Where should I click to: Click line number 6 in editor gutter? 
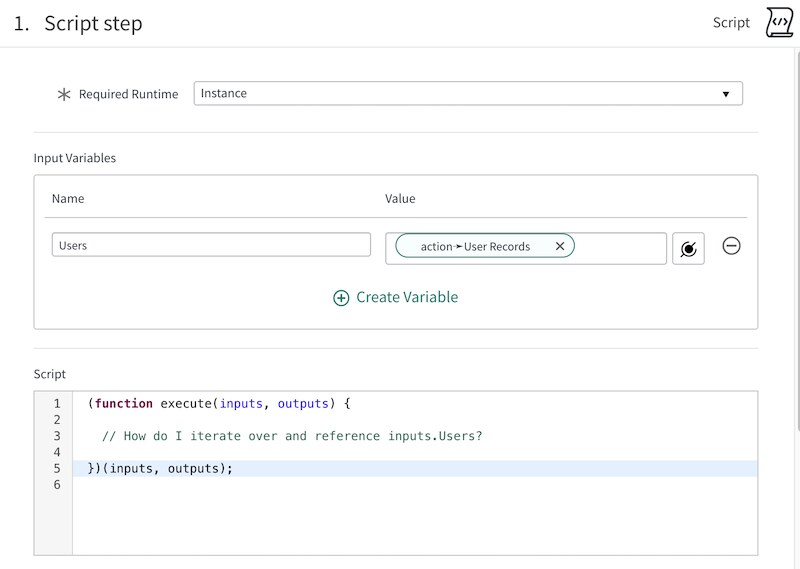pyautogui.click(x=57, y=484)
